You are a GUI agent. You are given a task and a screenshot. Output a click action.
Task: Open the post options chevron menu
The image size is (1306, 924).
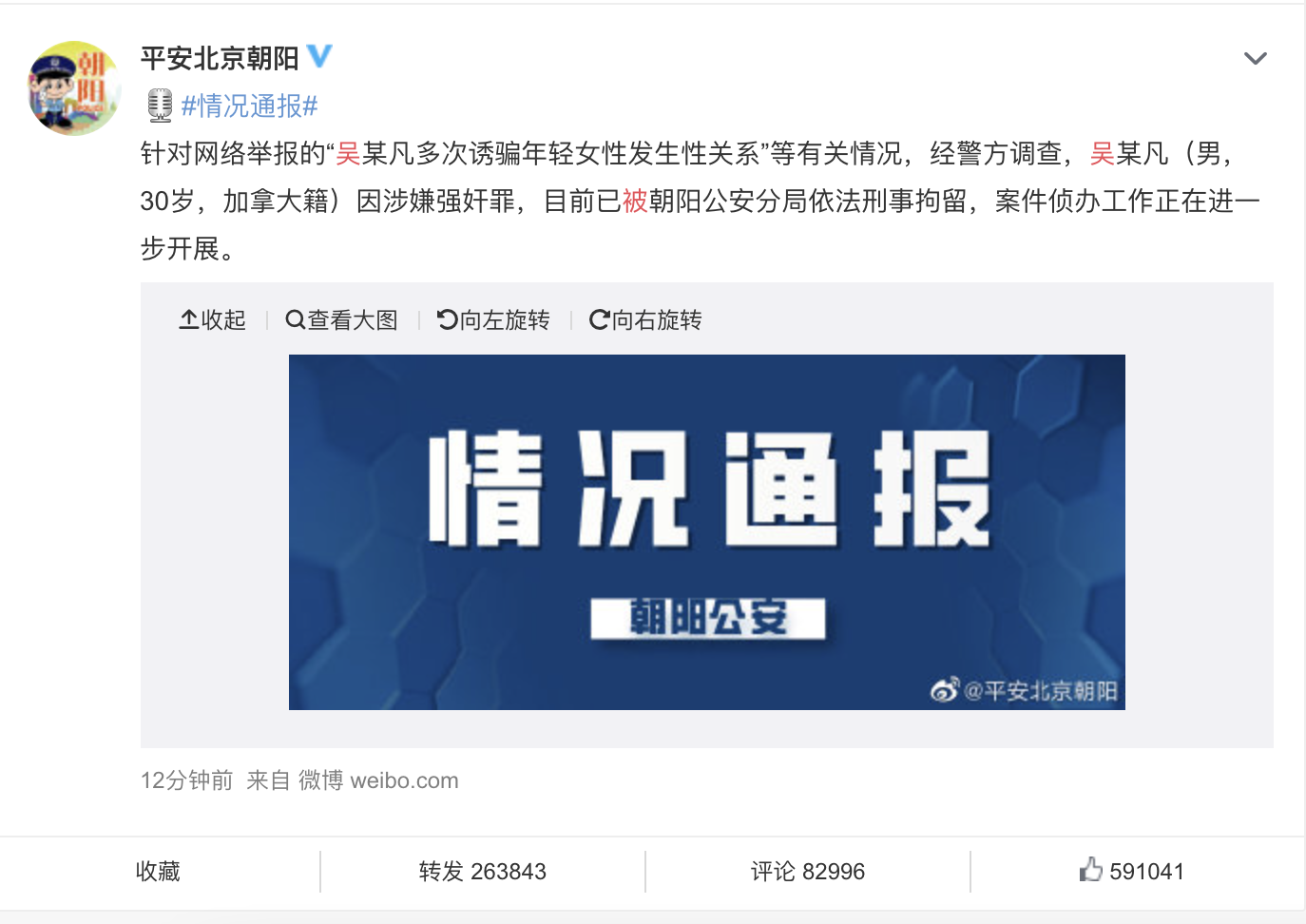(x=1255, y=59)
